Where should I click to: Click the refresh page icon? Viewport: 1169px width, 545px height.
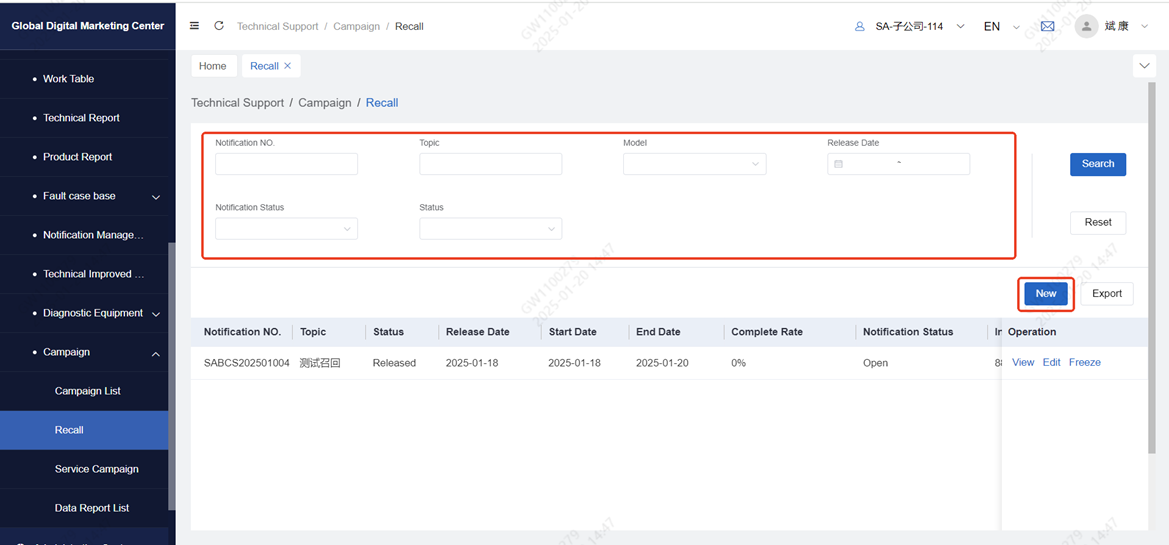click(219, 26)
